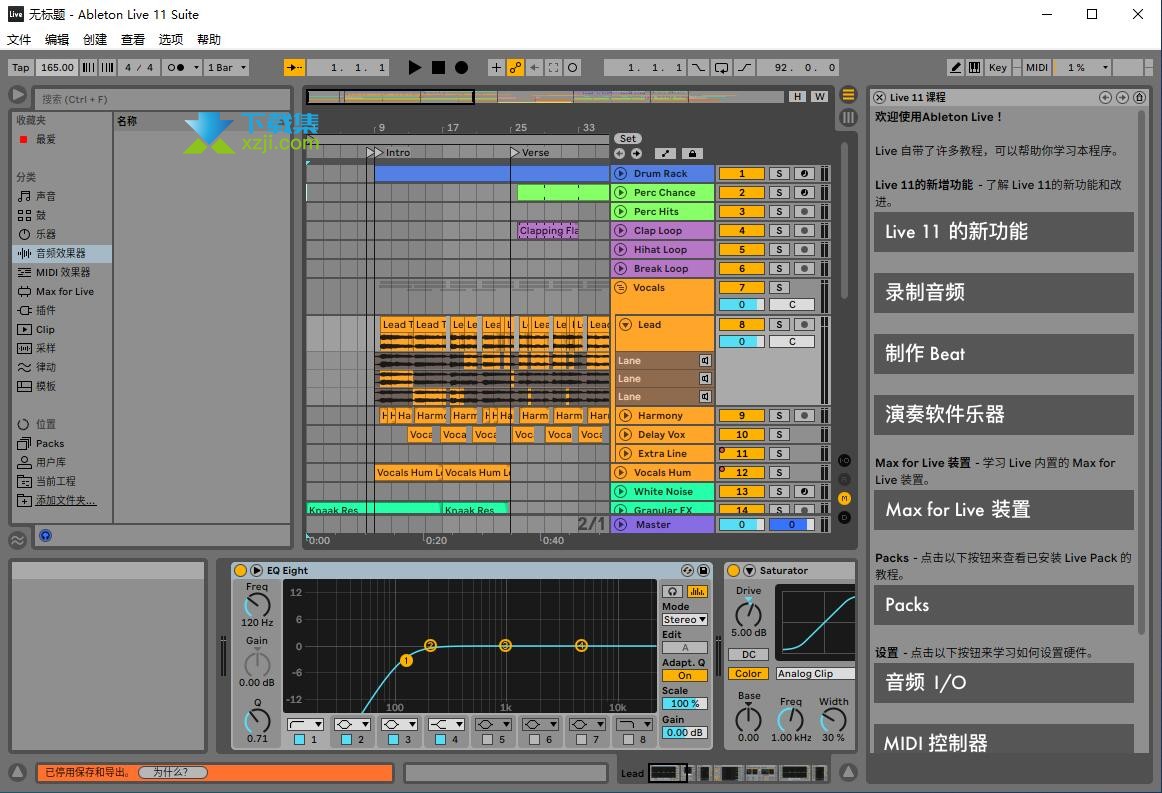
Task: Arm the Clap Loop track for recording
Action: (x=804, y=230)
